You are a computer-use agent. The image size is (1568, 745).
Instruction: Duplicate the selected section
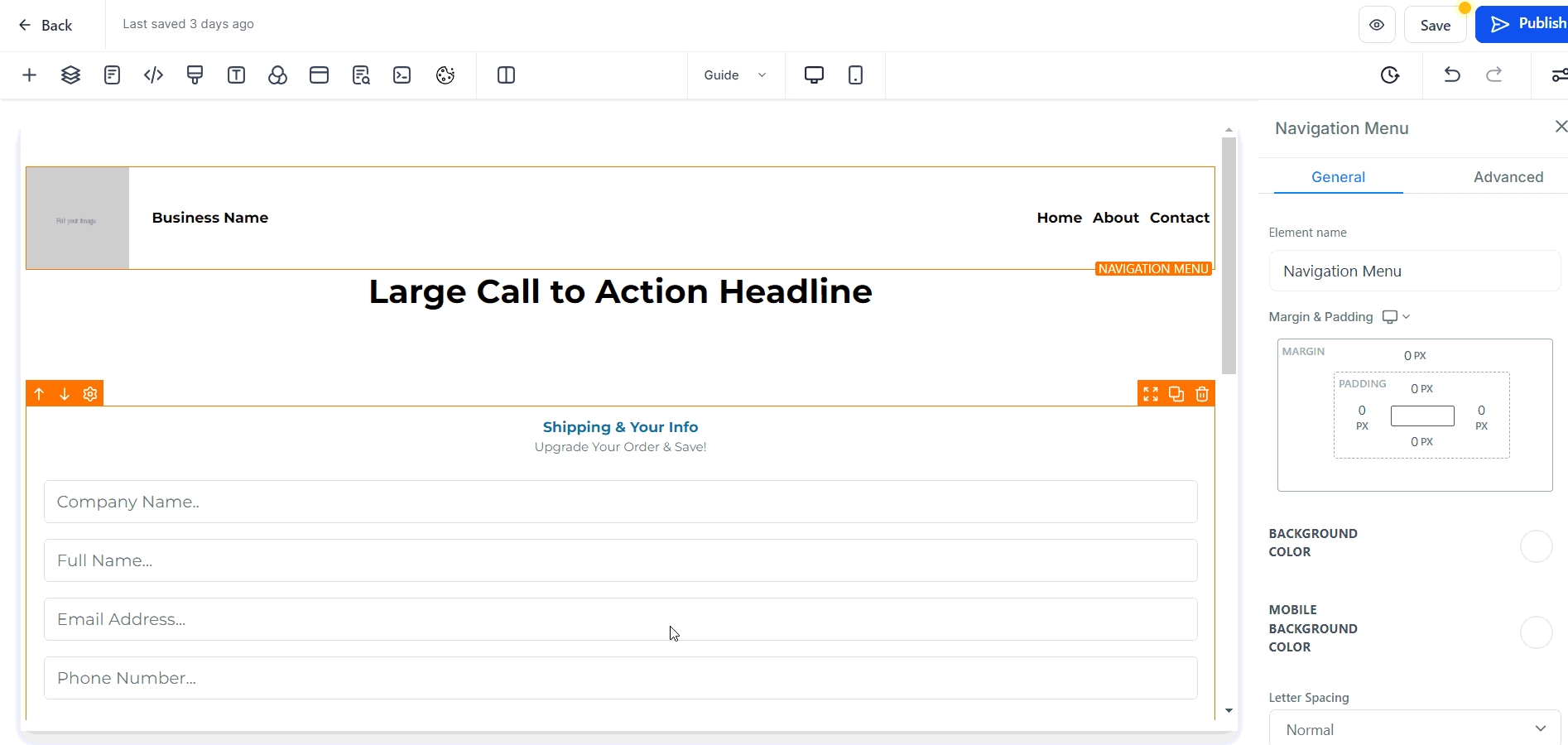1176,394
